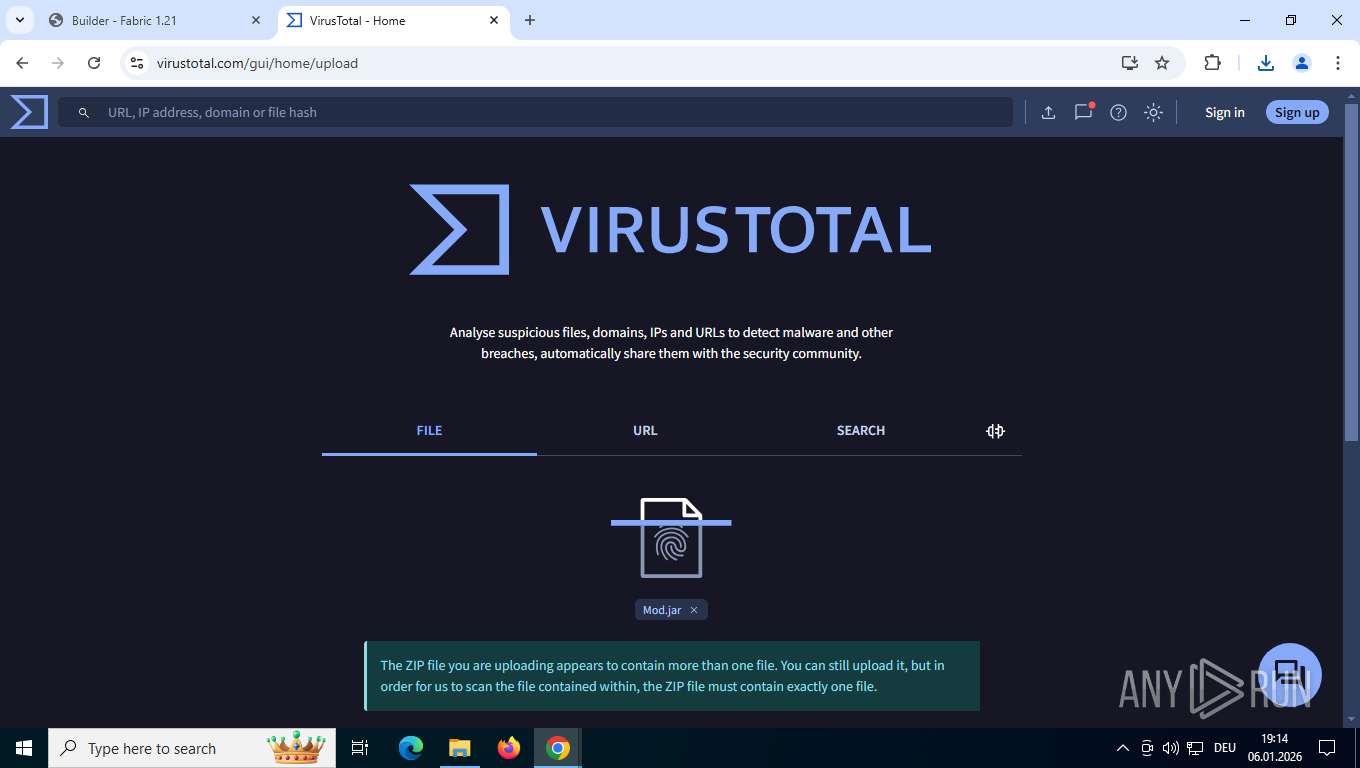Open Task View on taskbar
This screenshot has height=768, width=1360.
pyautogui.click(x=361, y=748)
